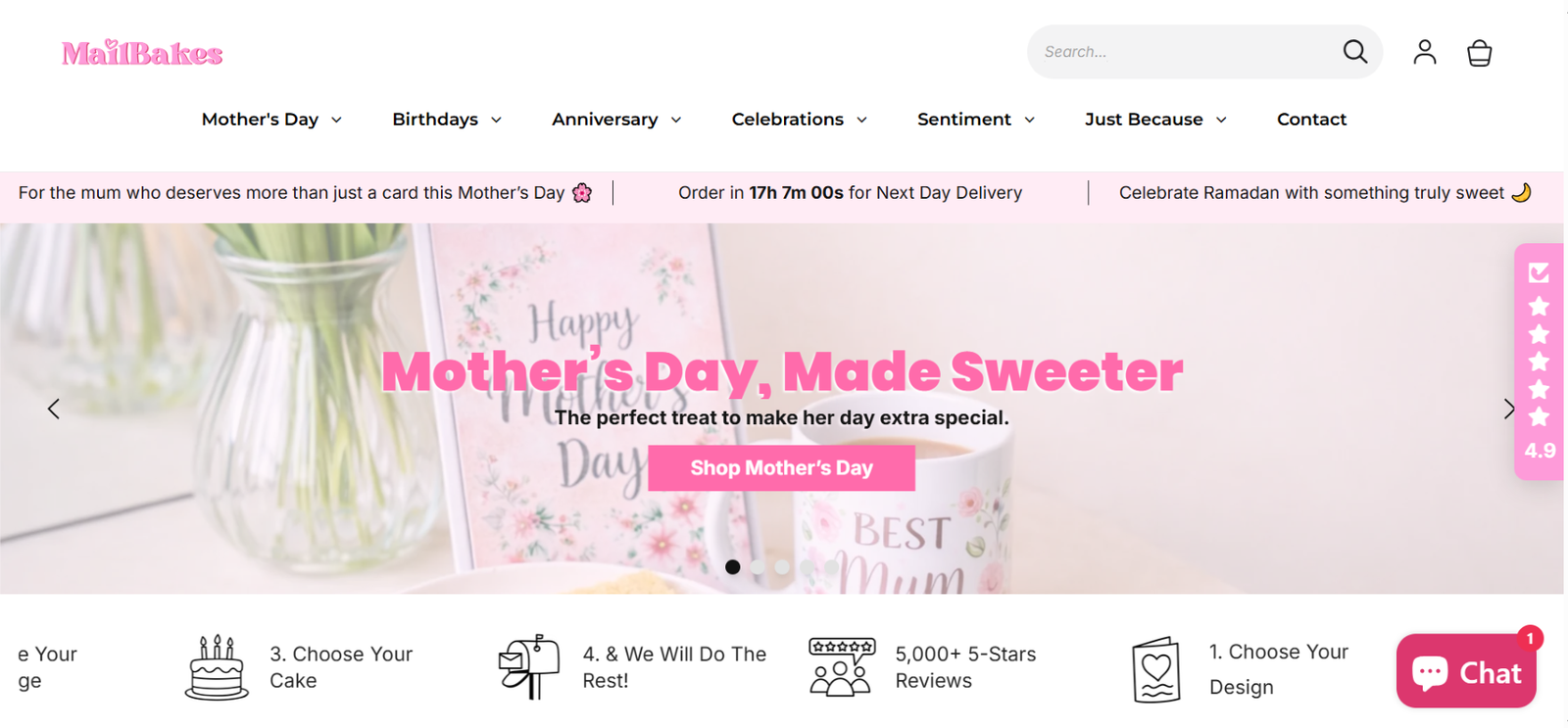The image size is (1568, 728).
Task: Click the search magnifier icon
Action: click(1354, 52)
